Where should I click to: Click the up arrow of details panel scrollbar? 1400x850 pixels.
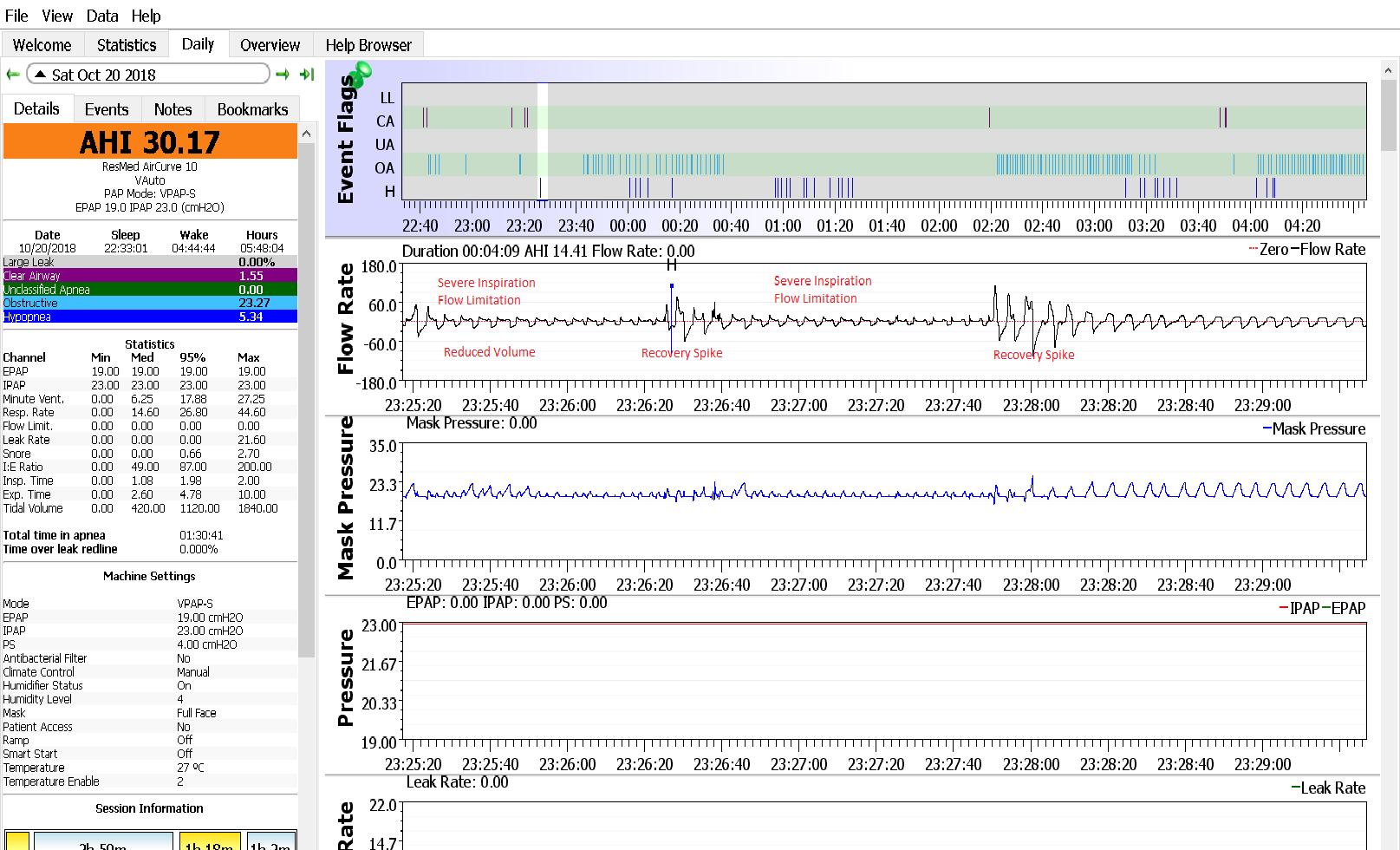point(306,134)
